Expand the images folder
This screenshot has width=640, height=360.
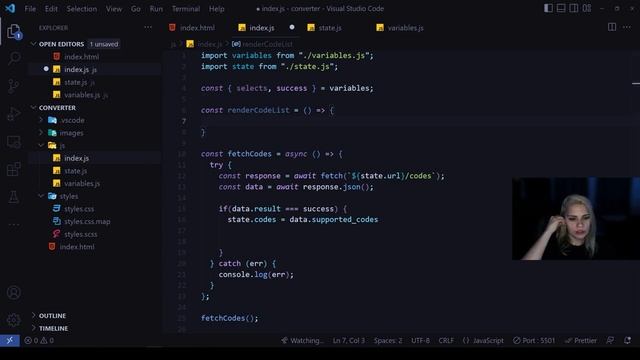click(71, 133)
